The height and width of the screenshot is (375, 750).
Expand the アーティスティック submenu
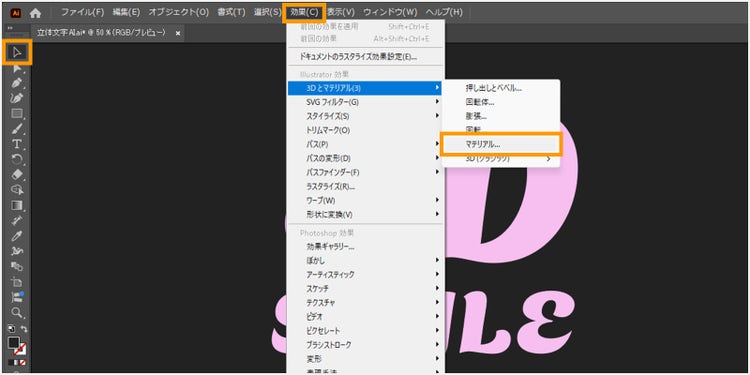coord(366,275)
